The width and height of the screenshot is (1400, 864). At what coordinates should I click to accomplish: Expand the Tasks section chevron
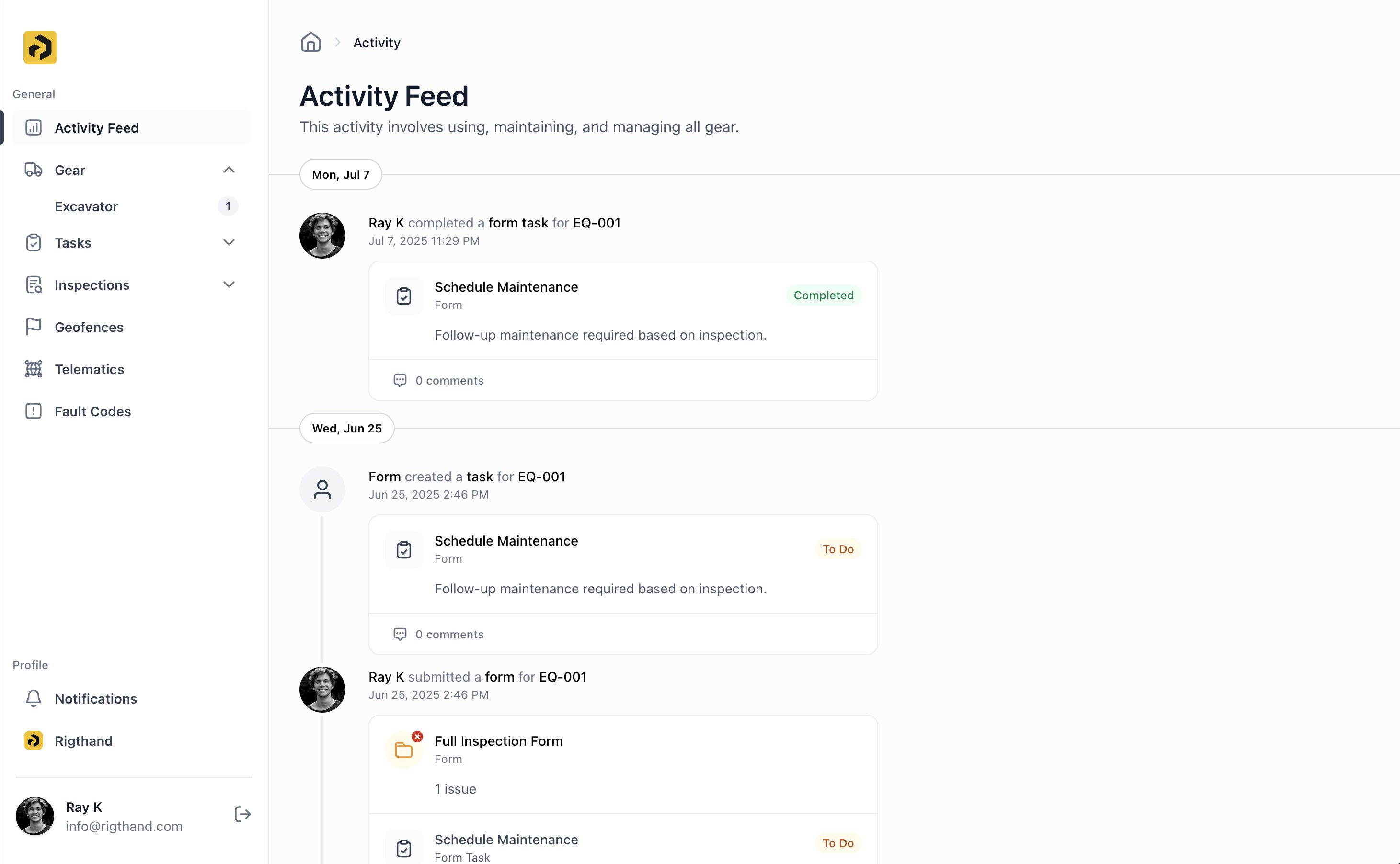tap(229, 242)
